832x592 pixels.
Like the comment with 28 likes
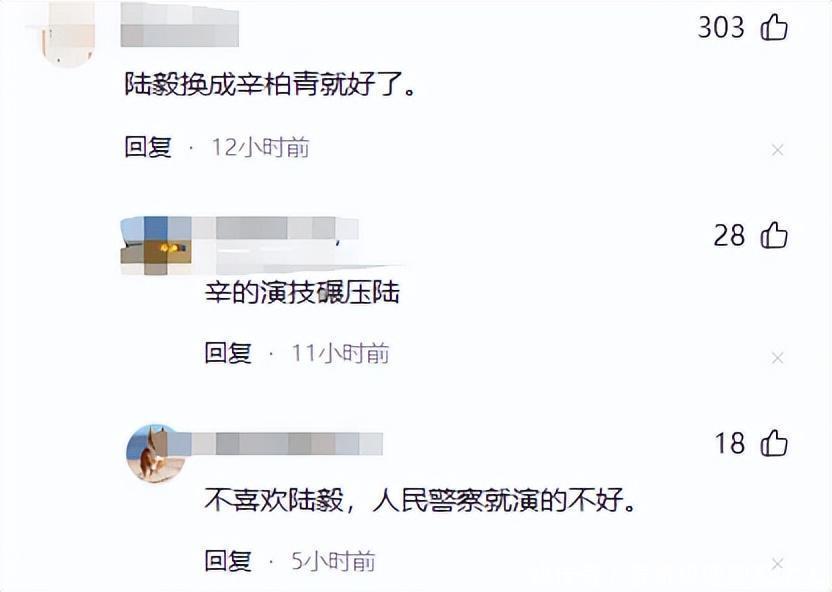coord(774,235)
